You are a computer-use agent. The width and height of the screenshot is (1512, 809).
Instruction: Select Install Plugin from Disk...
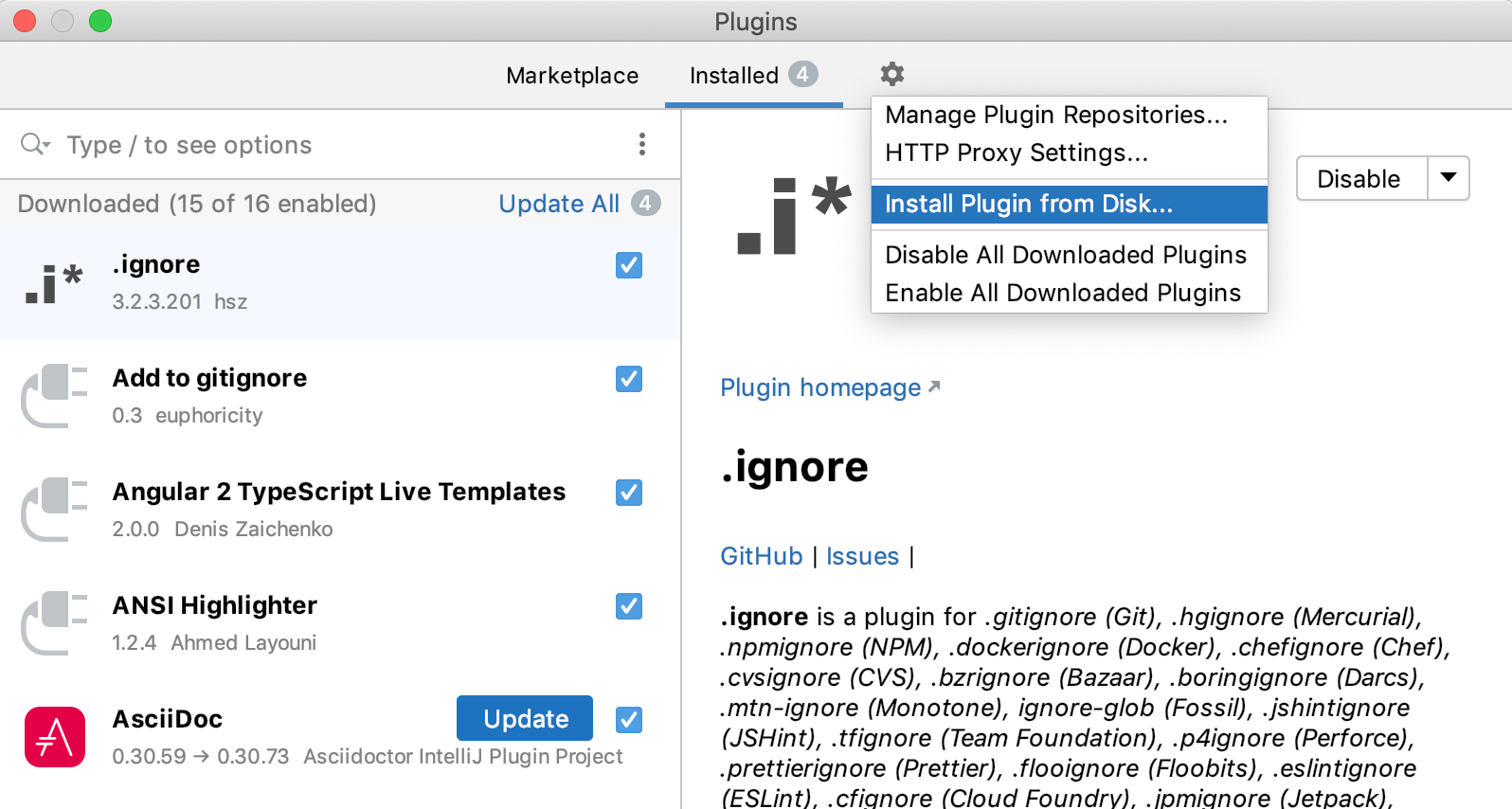(1069, 204)
